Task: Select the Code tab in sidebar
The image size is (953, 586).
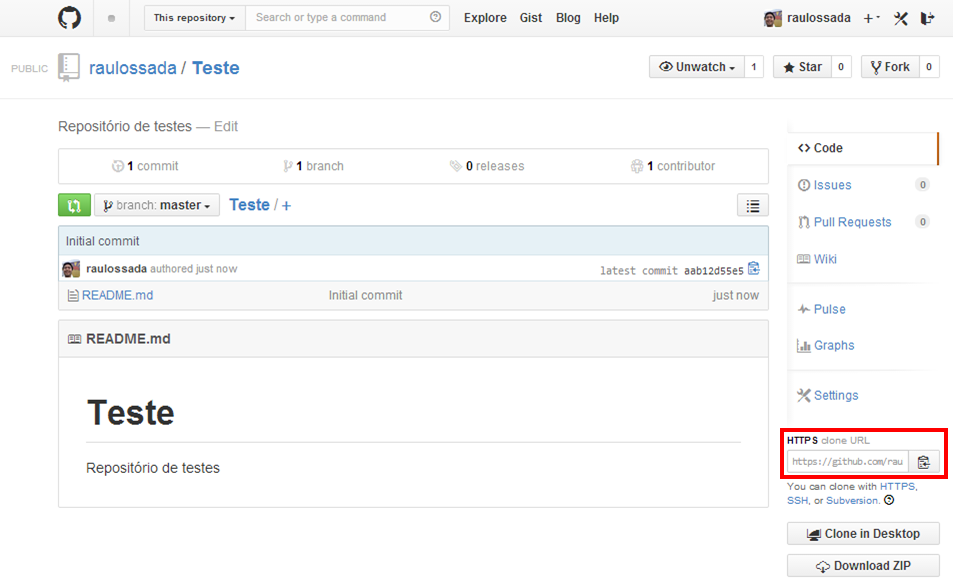Action: [863, 148]
